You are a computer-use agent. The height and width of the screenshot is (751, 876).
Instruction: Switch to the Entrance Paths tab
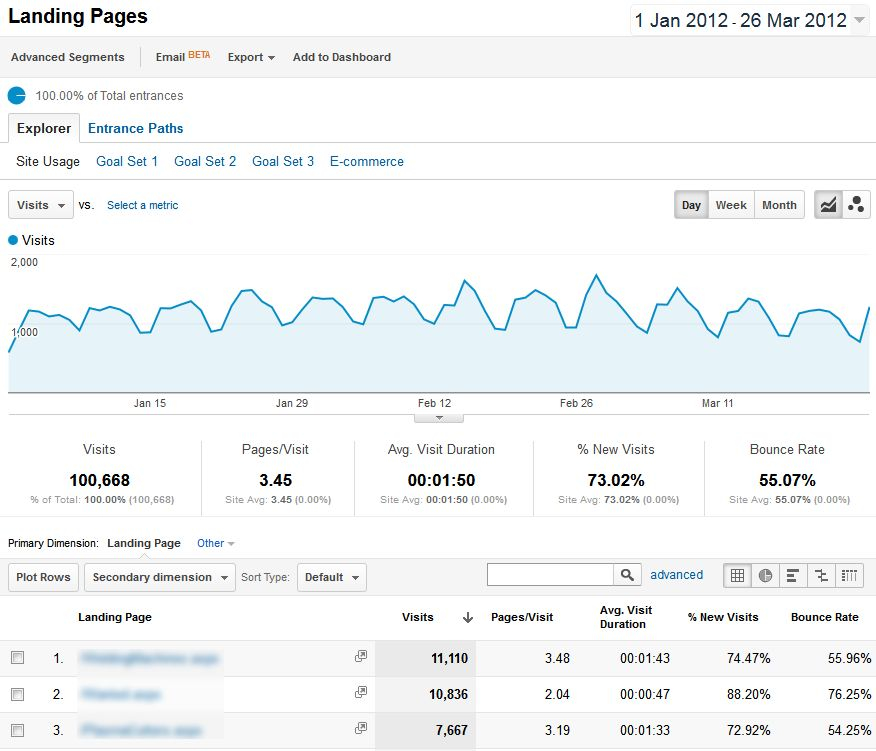[135, 128]
